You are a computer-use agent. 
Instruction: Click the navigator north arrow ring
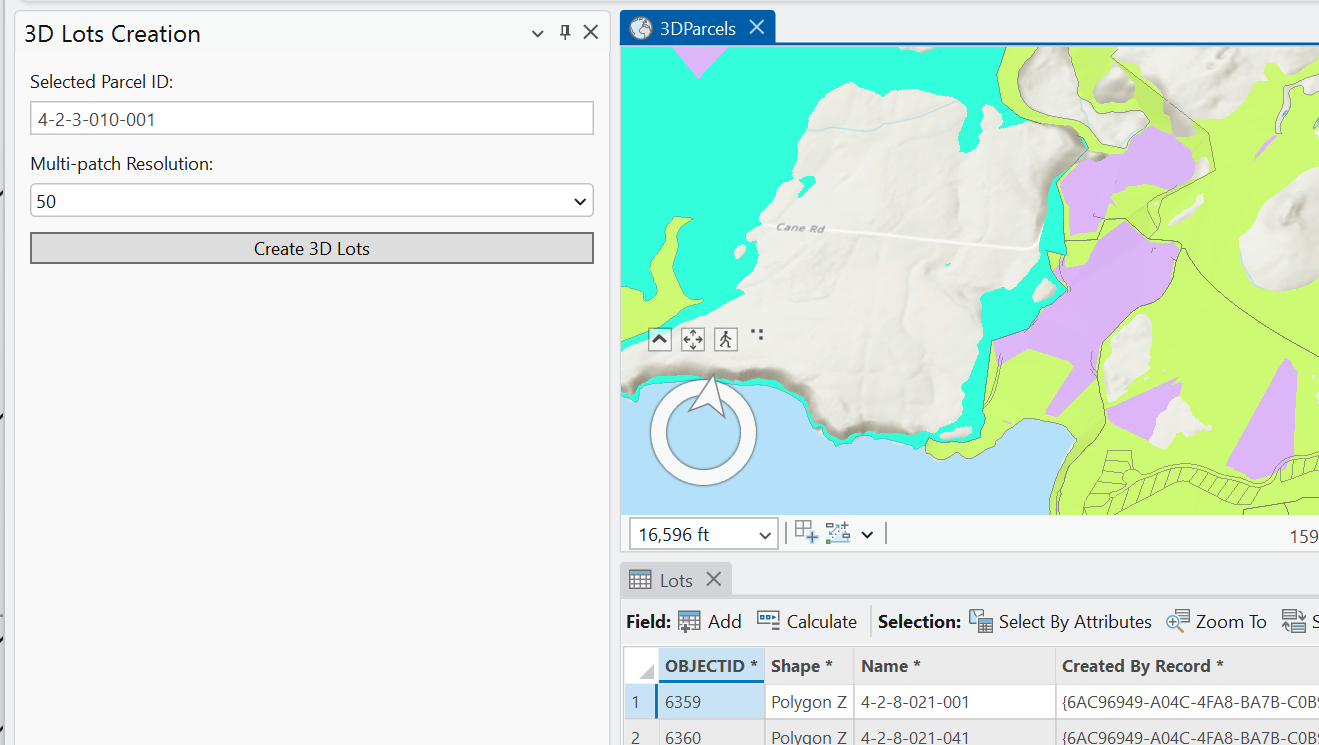(x=703, y=432)
